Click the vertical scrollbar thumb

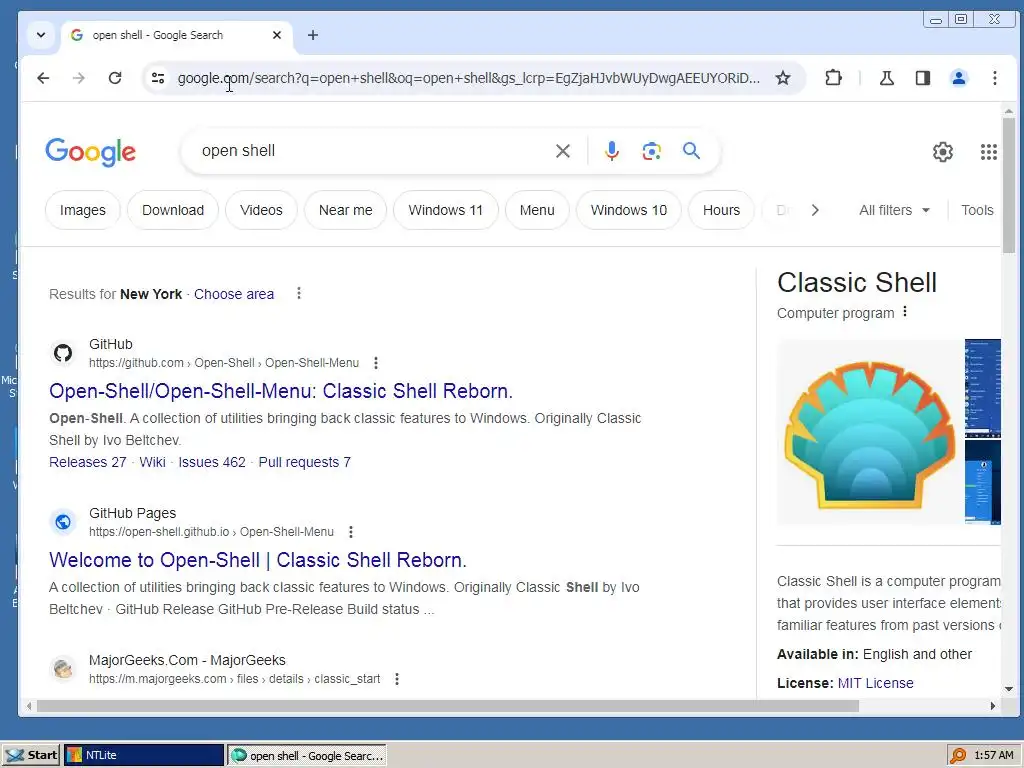click(x=1009, y=186)
